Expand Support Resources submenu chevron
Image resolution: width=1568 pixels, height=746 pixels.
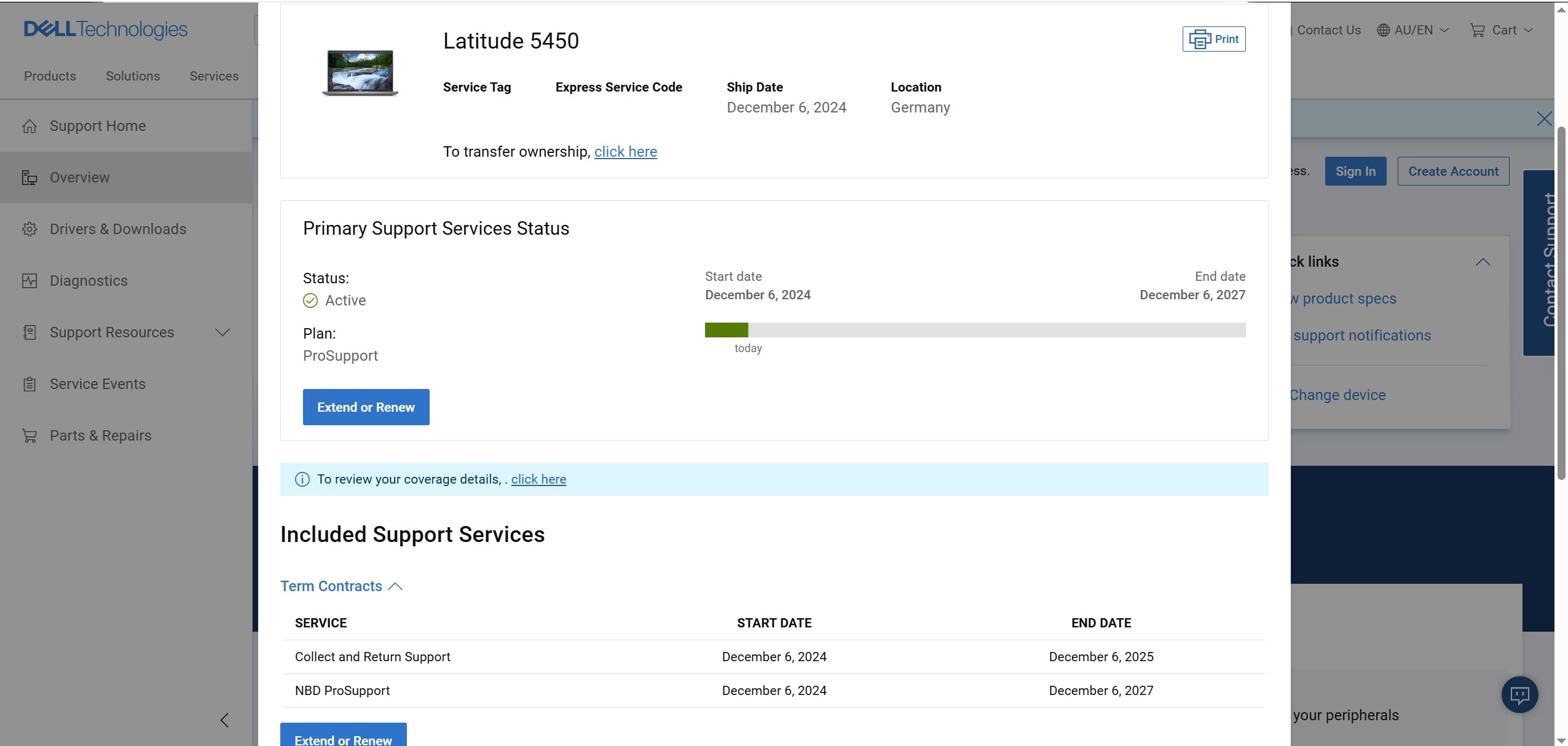(223, 332)
